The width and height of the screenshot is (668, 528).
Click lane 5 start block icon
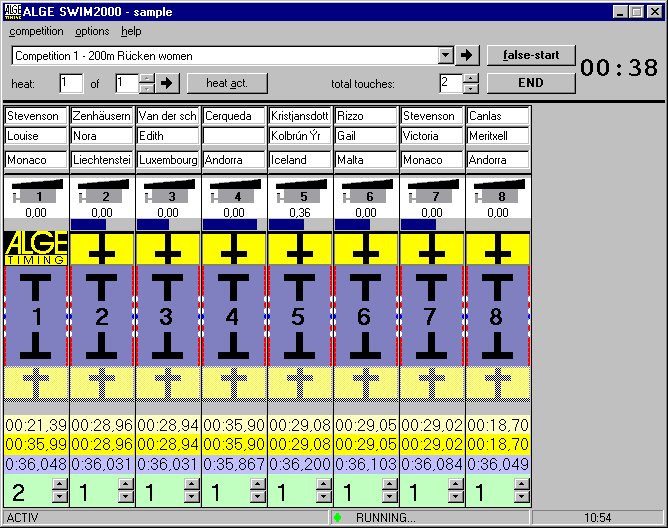coord(302,191)
